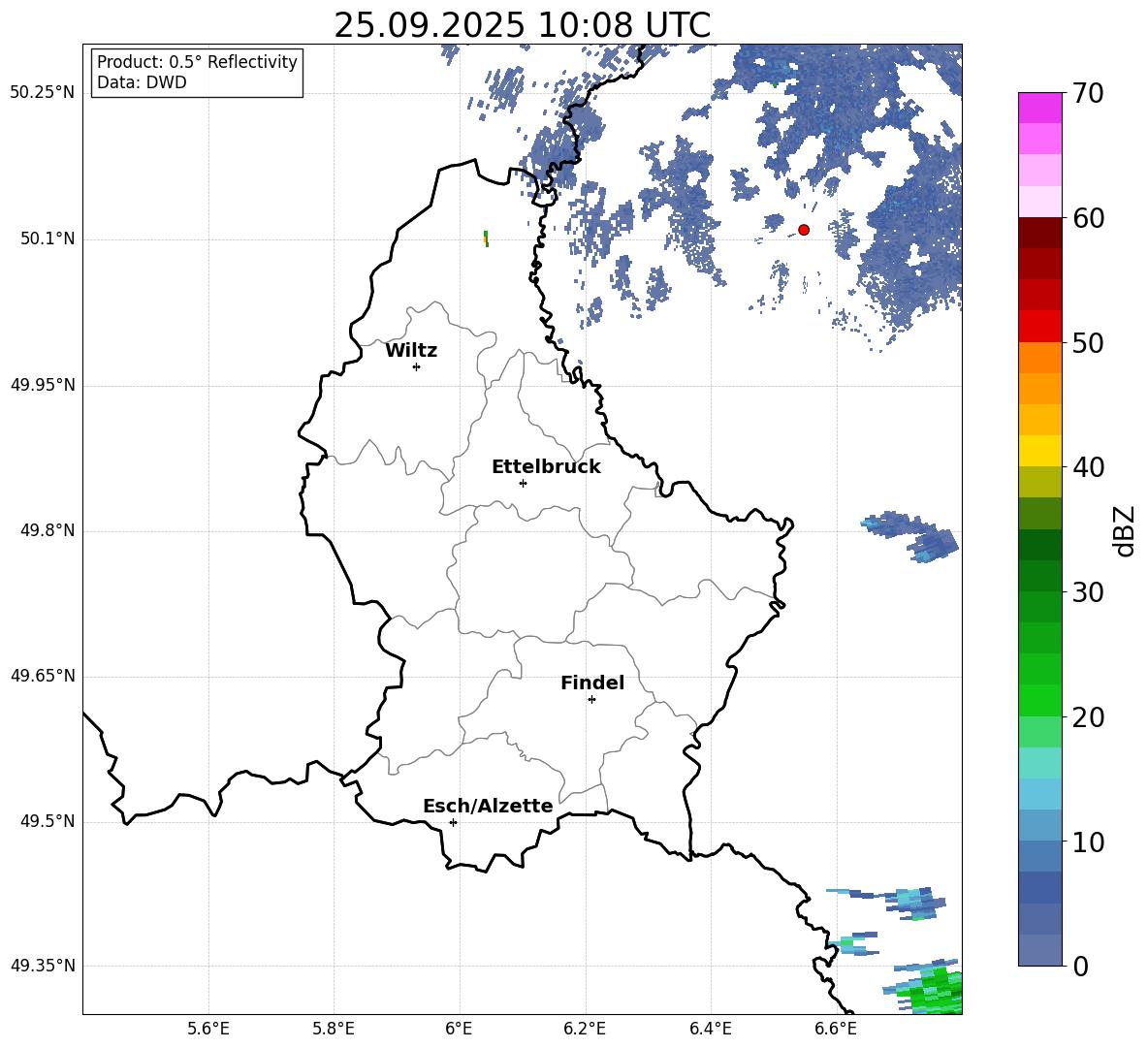Click the small orange-green echo near 50.1°N
1148x1048 pixels.
486,238
